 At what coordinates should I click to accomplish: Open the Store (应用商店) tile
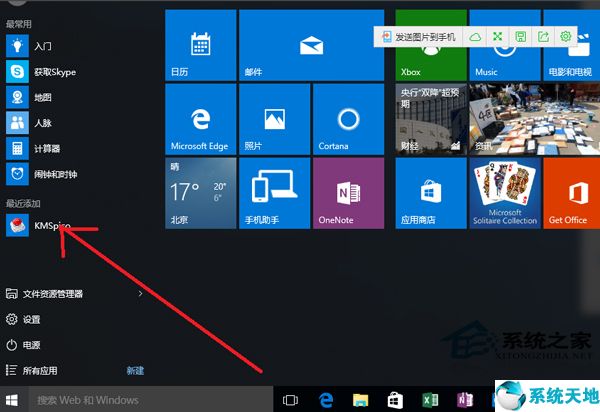pyautogui.click(x=431, y=193)
